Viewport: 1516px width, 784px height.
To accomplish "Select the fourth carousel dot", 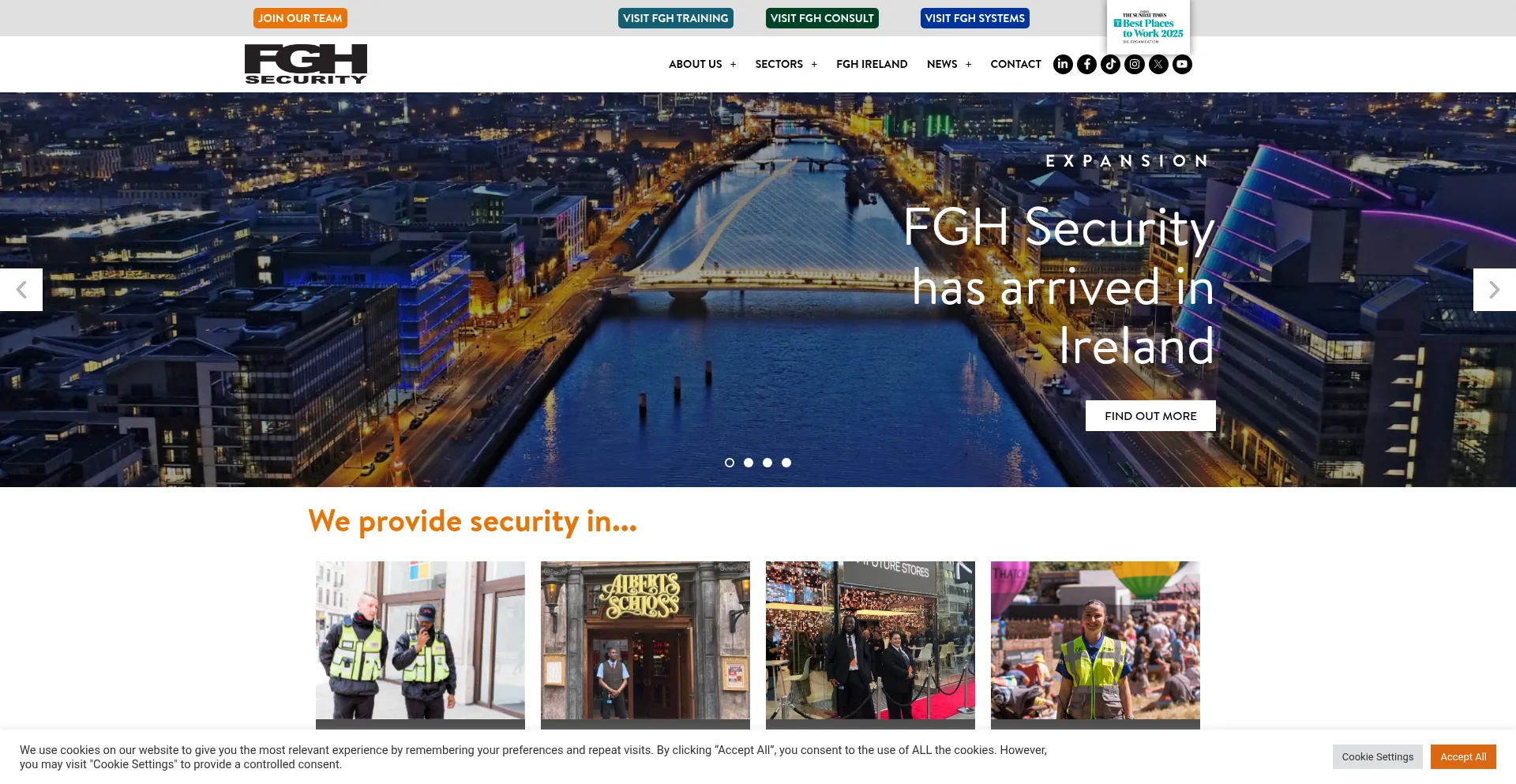I will point(786,463).
